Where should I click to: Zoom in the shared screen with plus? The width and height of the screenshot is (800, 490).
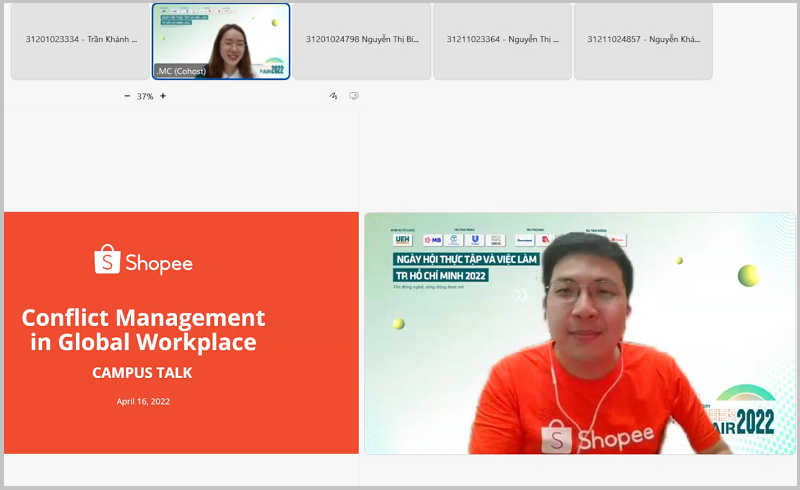[163, 96]
